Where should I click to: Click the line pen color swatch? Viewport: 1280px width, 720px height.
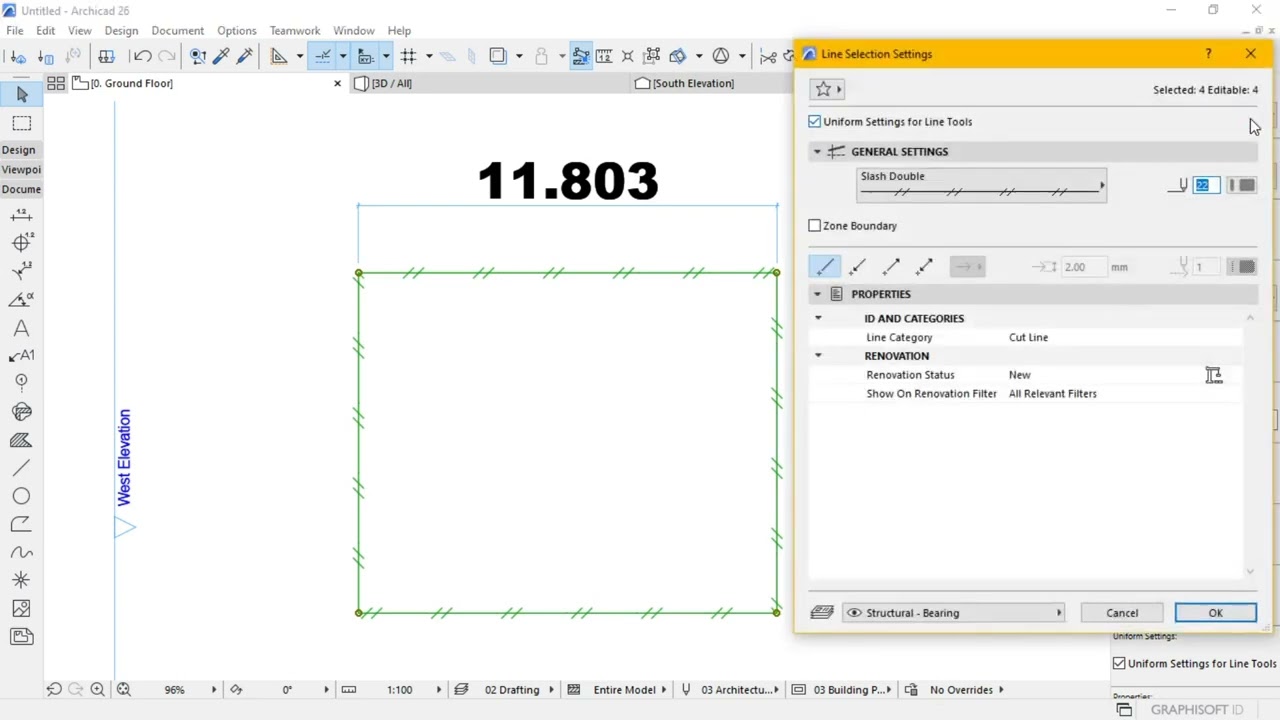1241,185
